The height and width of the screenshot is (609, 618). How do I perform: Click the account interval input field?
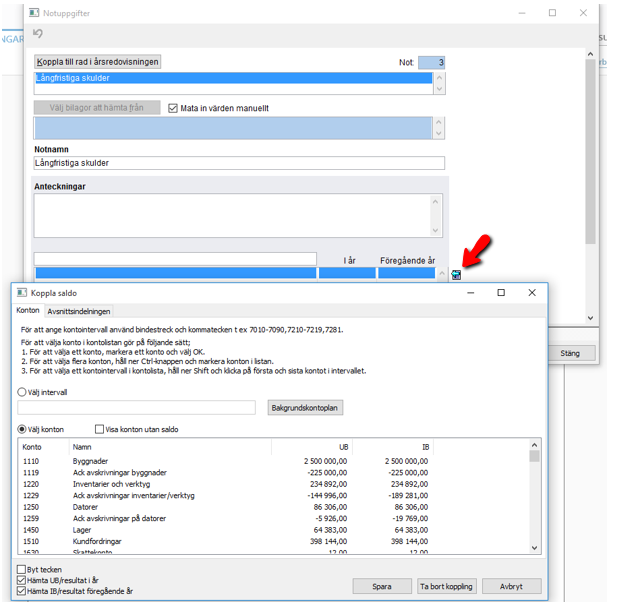coord(136,408)
